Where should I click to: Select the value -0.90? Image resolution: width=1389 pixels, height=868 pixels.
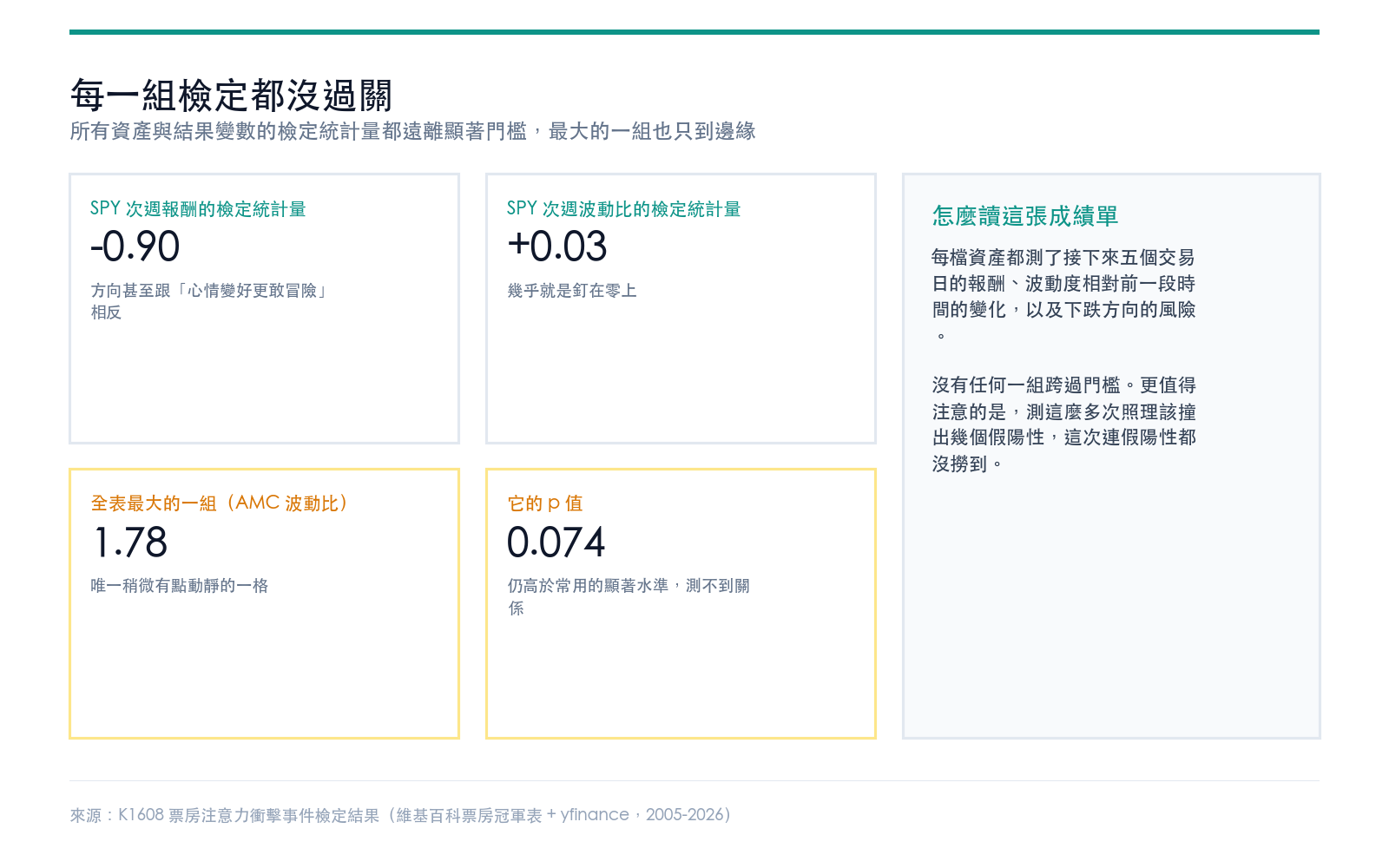coord(135,247)
